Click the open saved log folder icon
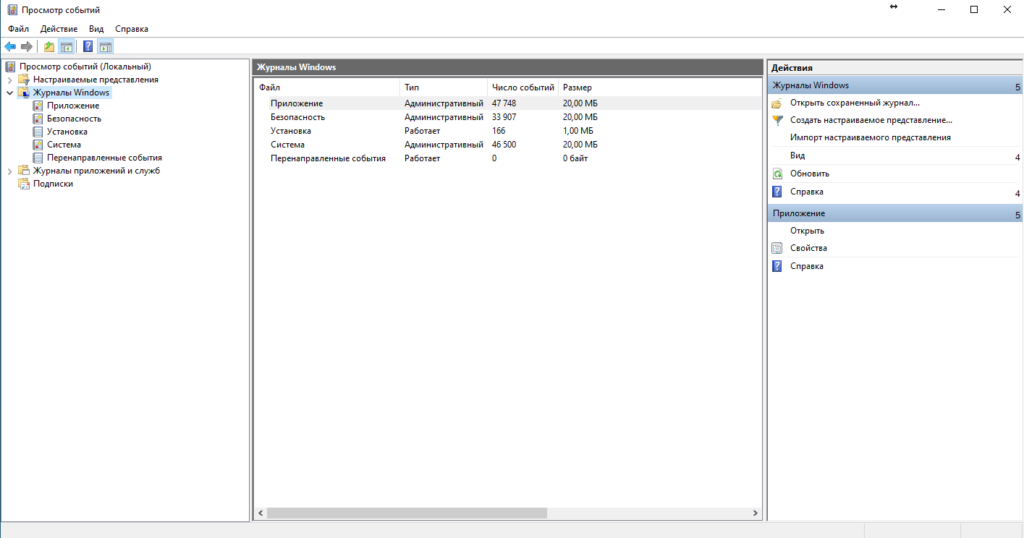 [x=776, y=103]
